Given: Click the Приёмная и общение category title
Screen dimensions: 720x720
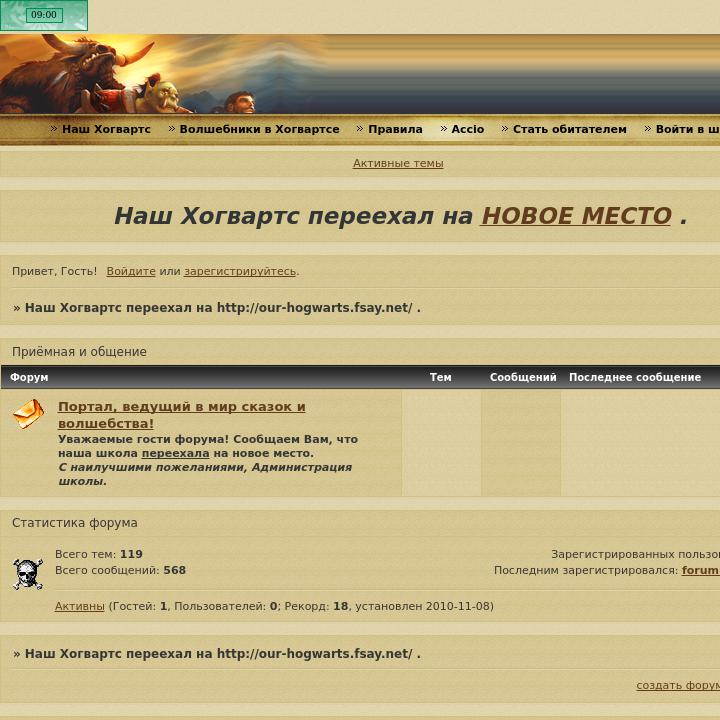Looking at the screenshot, I should 79,352.
